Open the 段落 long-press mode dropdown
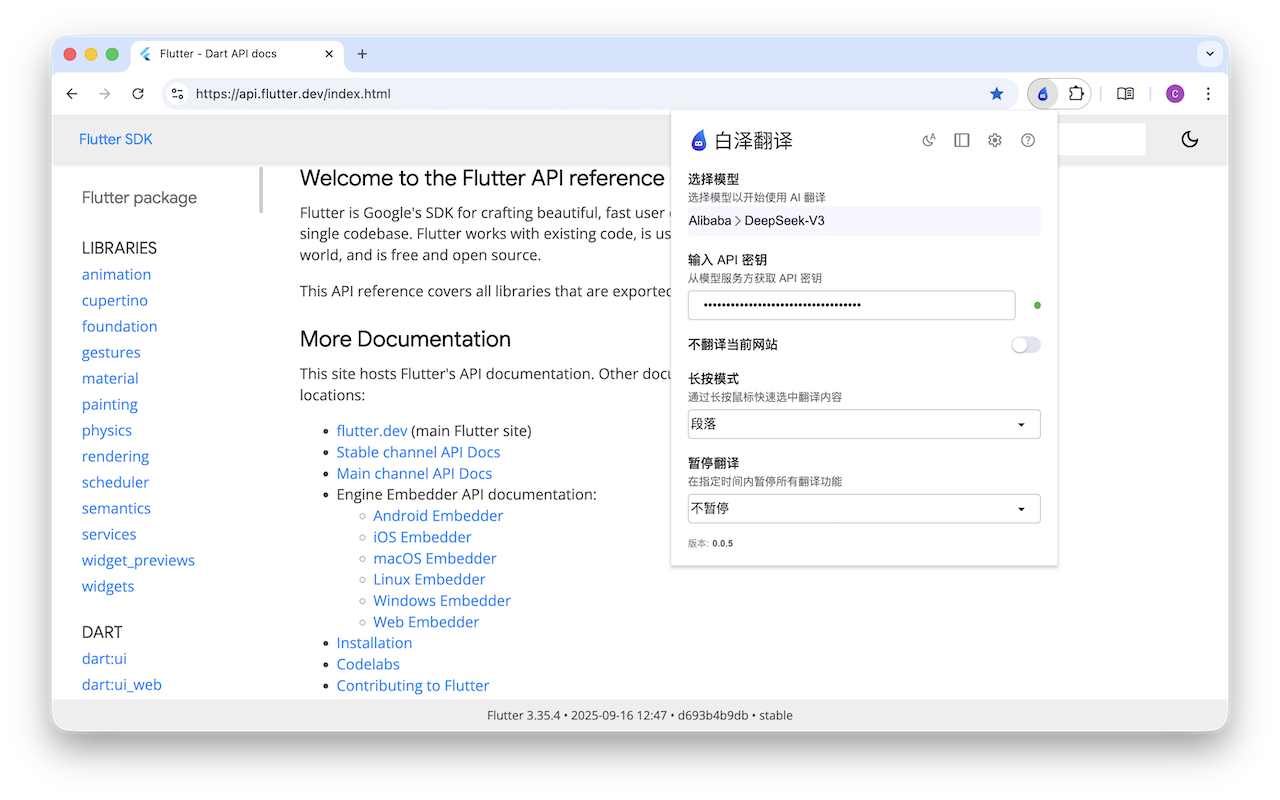Image resolution: width=1280 pixels, height=800 pixels. [x=863, y=424]
